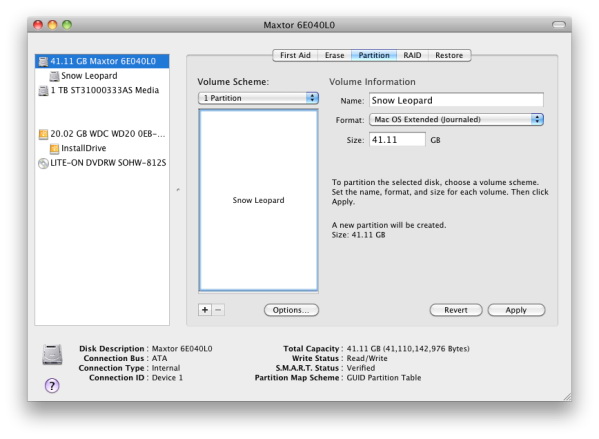
Task: Open the Volume Scheme 1 Partition dropdown
Action: [x=258, y=98]
